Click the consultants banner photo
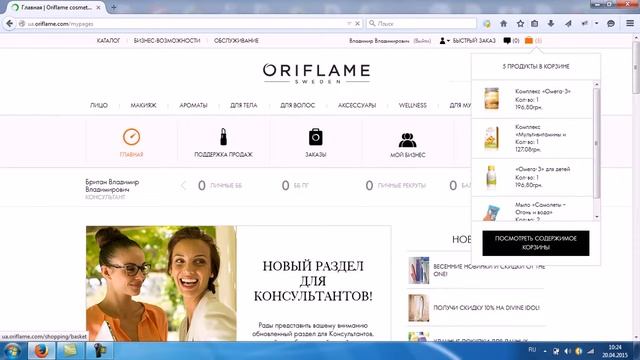 click(x=161, y=284)
